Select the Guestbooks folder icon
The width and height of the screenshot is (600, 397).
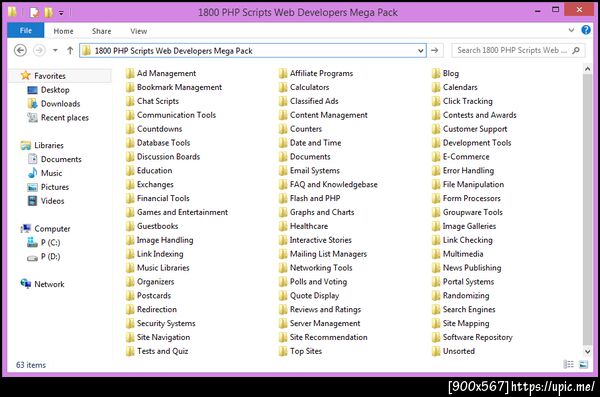click(130, 226)
